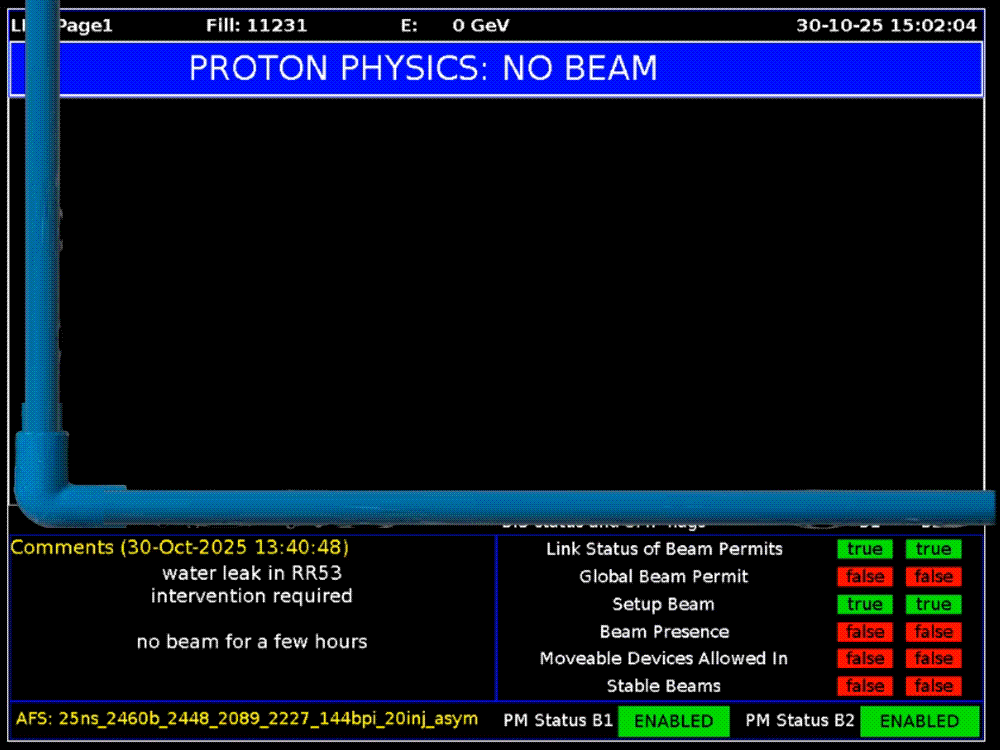This screenshot has height=750, width=1000.
Task: Click the B1 Link Status true flag
Action: coord(864,549)
